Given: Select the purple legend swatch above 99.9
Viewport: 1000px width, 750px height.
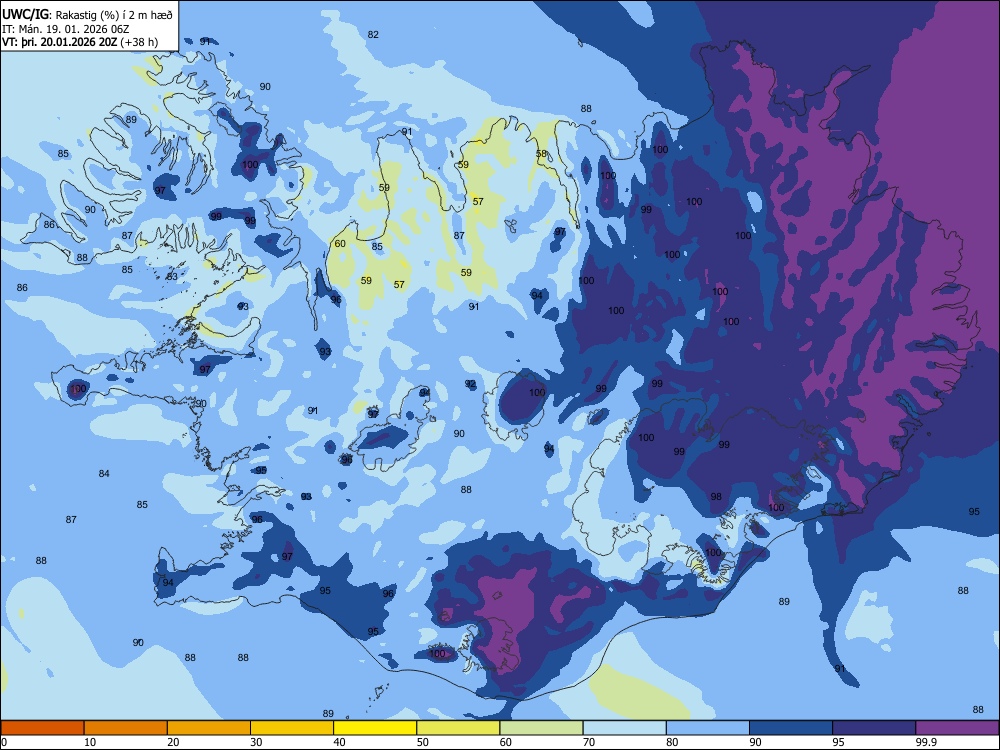Looking at the screenshot, I should click(957, 728).
